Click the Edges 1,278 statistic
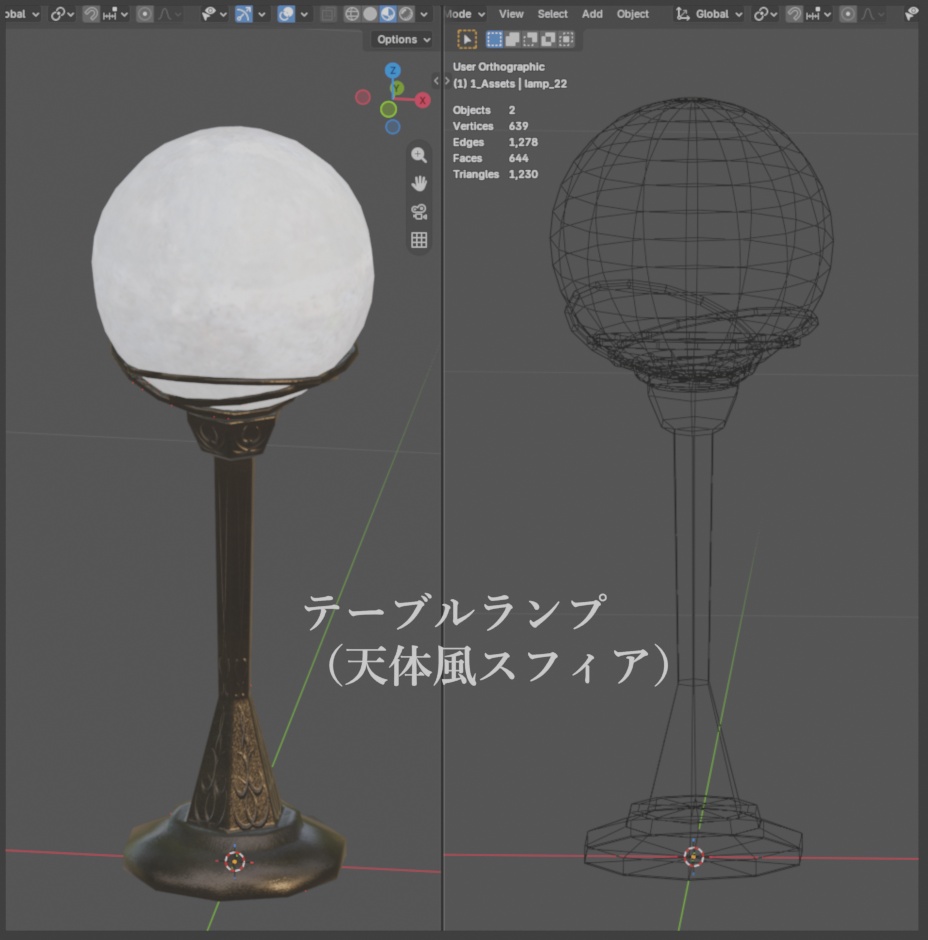 click(x=495, y=142)
